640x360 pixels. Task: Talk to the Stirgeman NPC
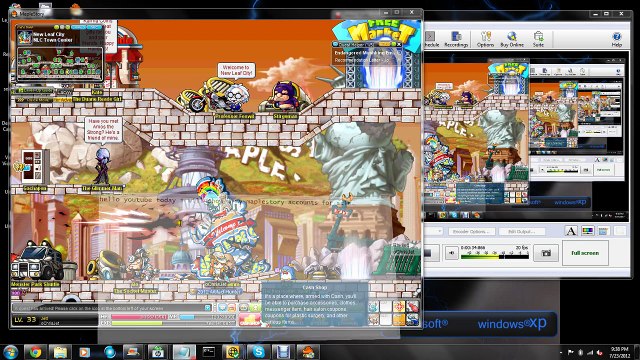click(x=284, y=97)
